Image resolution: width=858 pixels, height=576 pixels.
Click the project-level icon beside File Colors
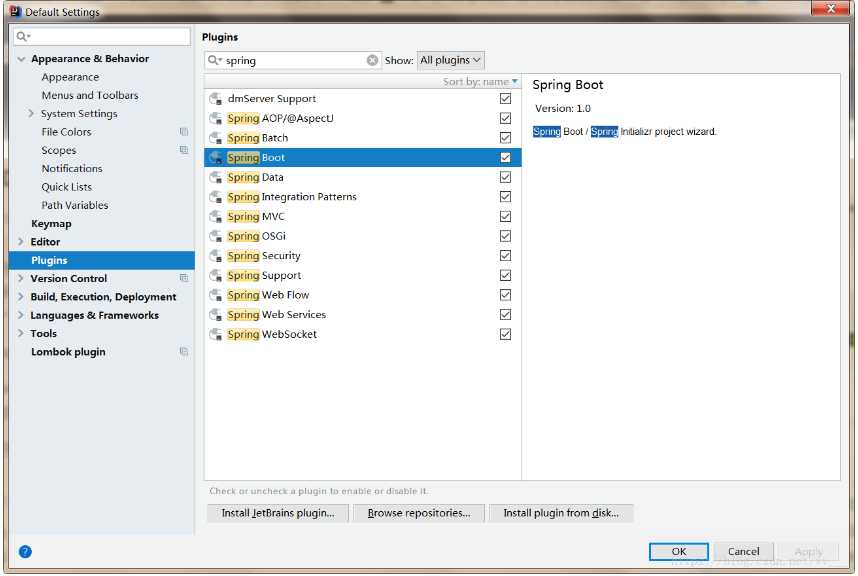click(x=184, y=132)
